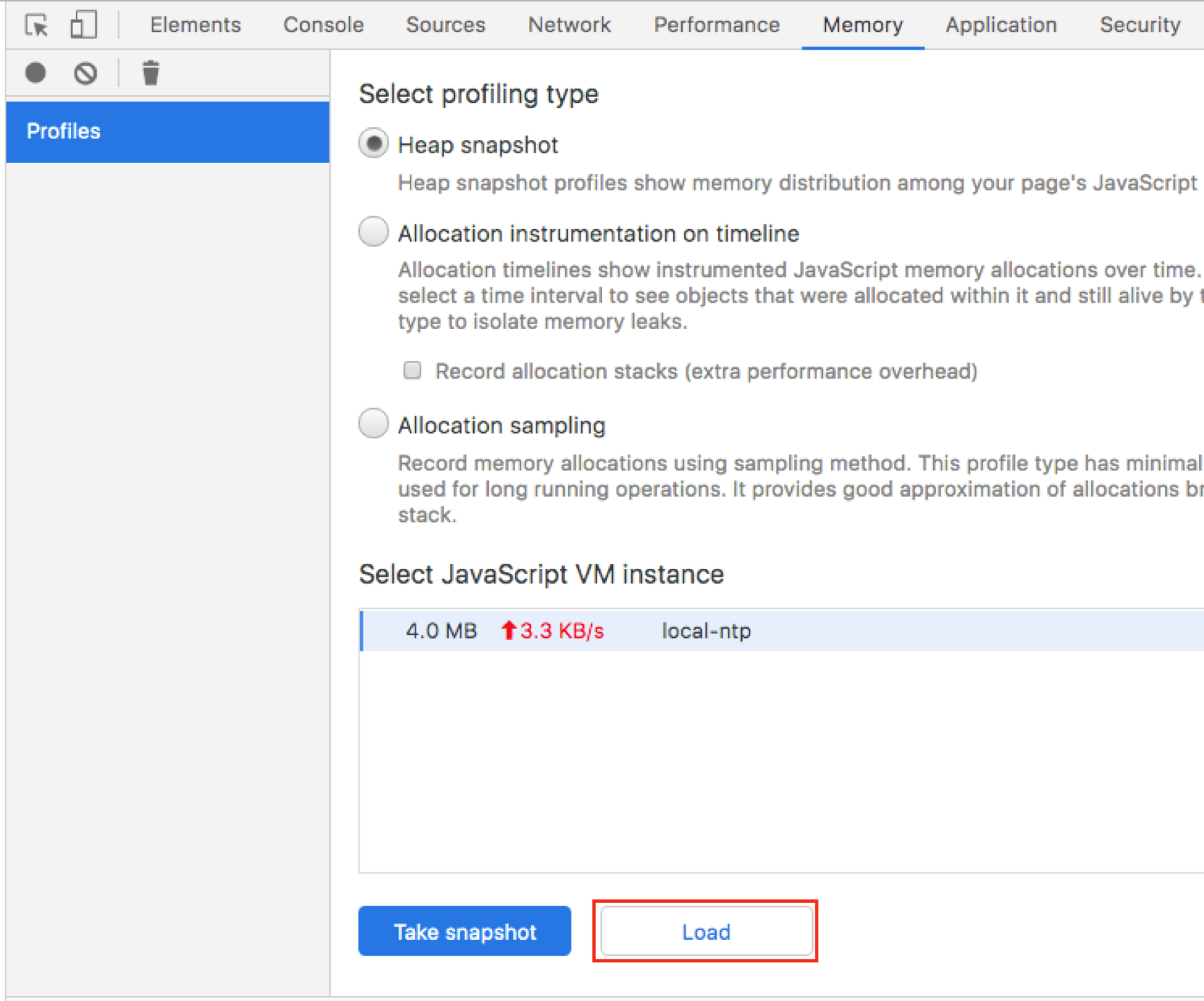Click the trash can delete icon
Viewport: 1204px width, 1001px height.
coord(150,72)
